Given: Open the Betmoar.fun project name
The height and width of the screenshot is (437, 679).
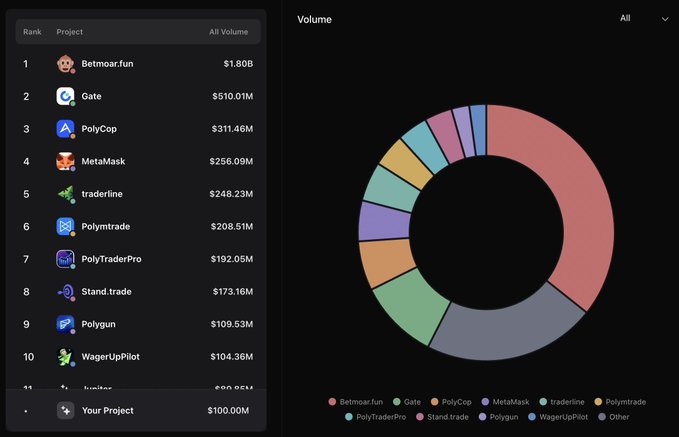Looking at the screenshot, I should pos(107,64).
